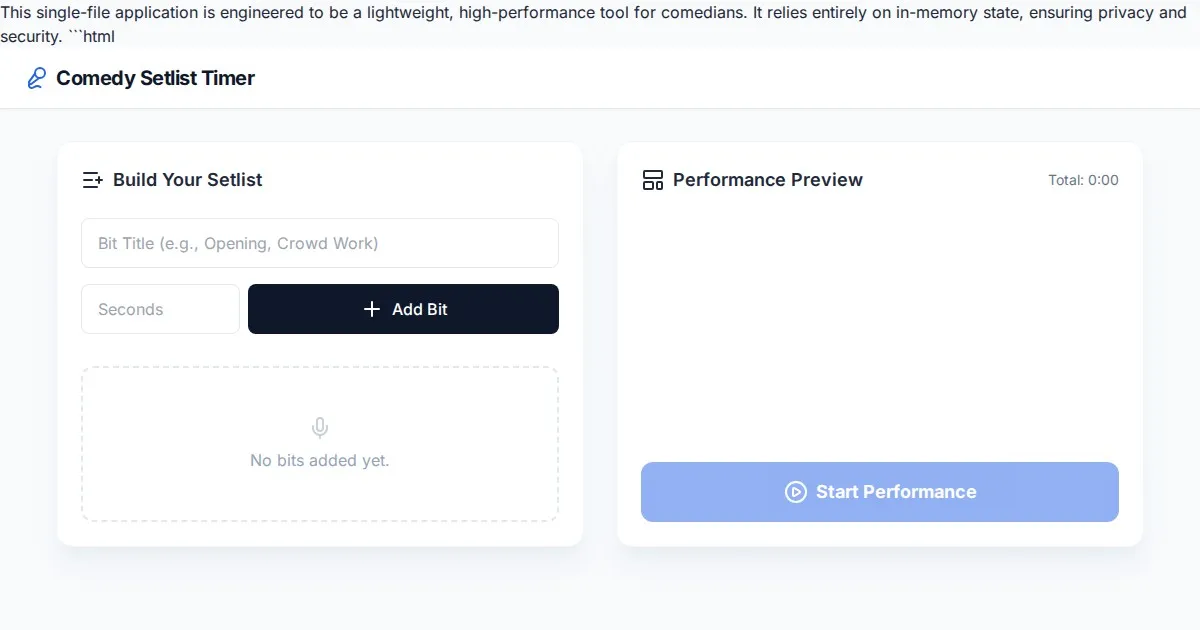Click the microphone logo icon in the header

click(x=36, y=78)
